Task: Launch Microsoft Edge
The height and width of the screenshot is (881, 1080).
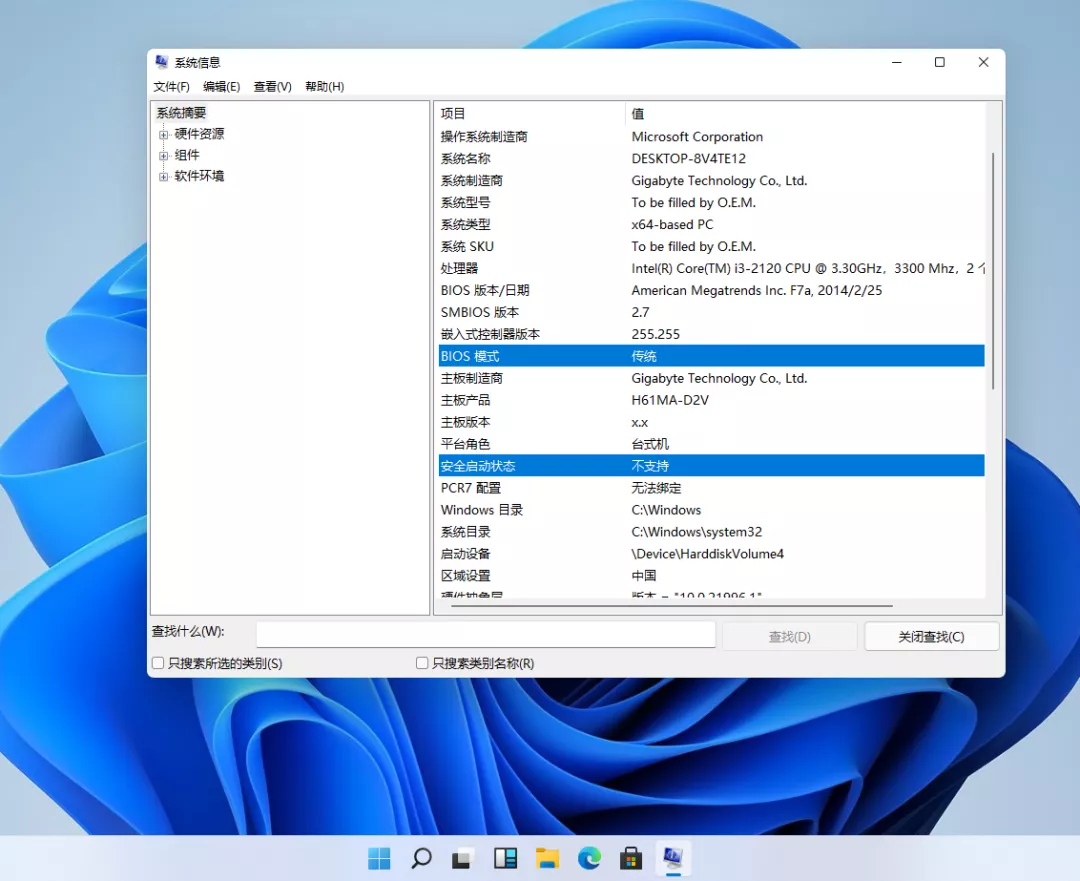Action: [589, 858]
